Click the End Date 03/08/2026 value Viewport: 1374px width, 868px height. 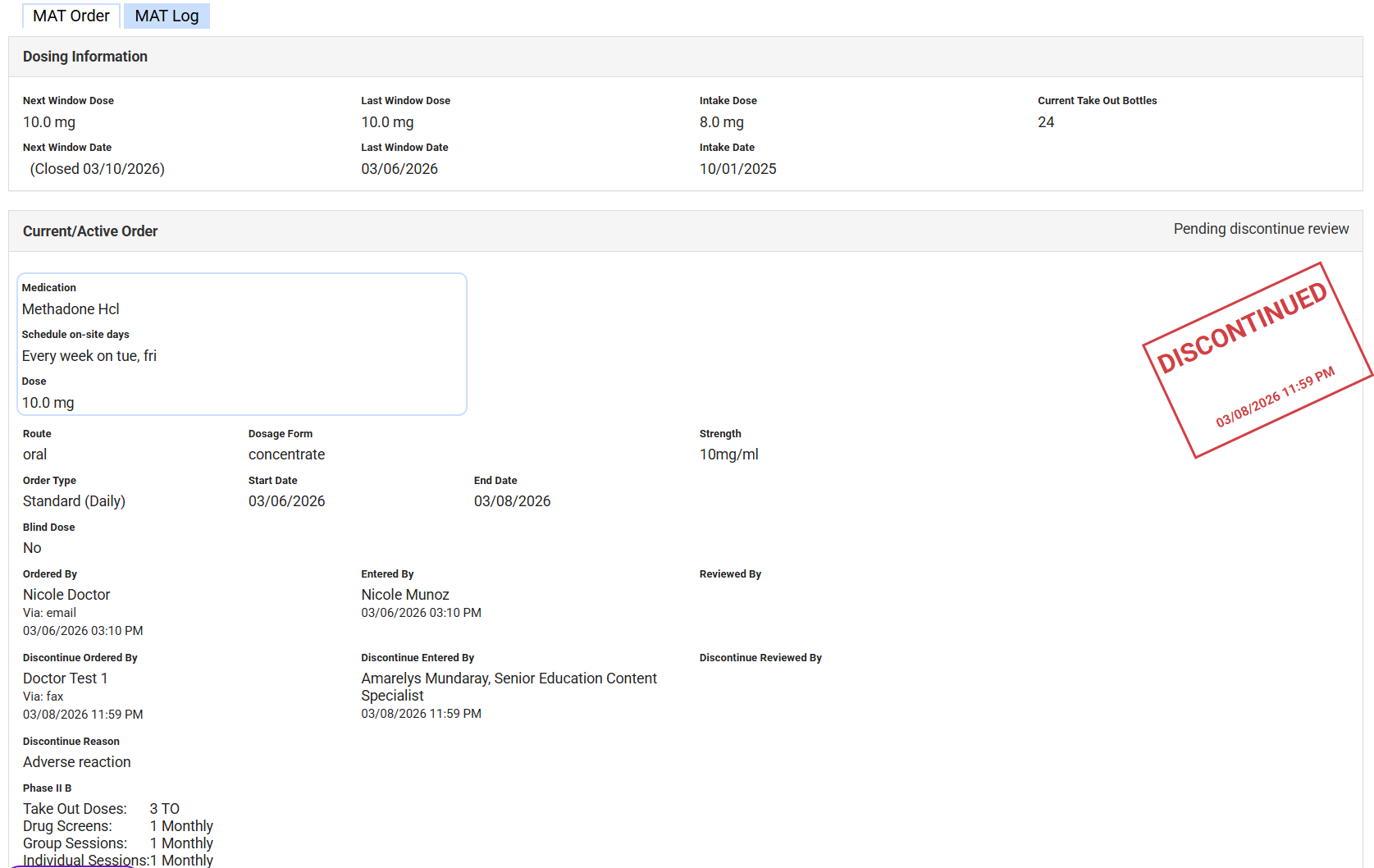tap(512, 501)
